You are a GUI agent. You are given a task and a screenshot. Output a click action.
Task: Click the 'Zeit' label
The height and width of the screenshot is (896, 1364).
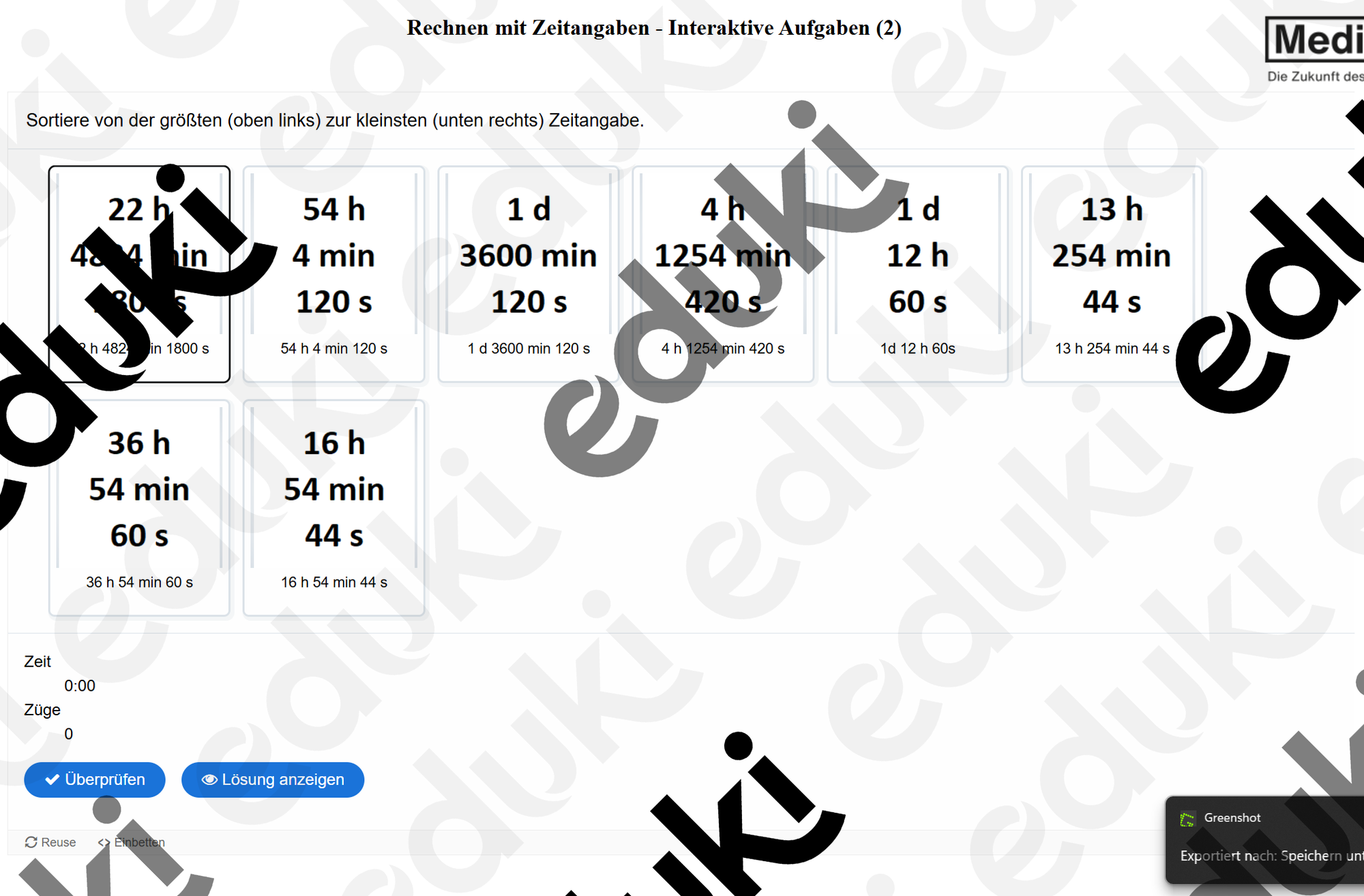(38, 661)
